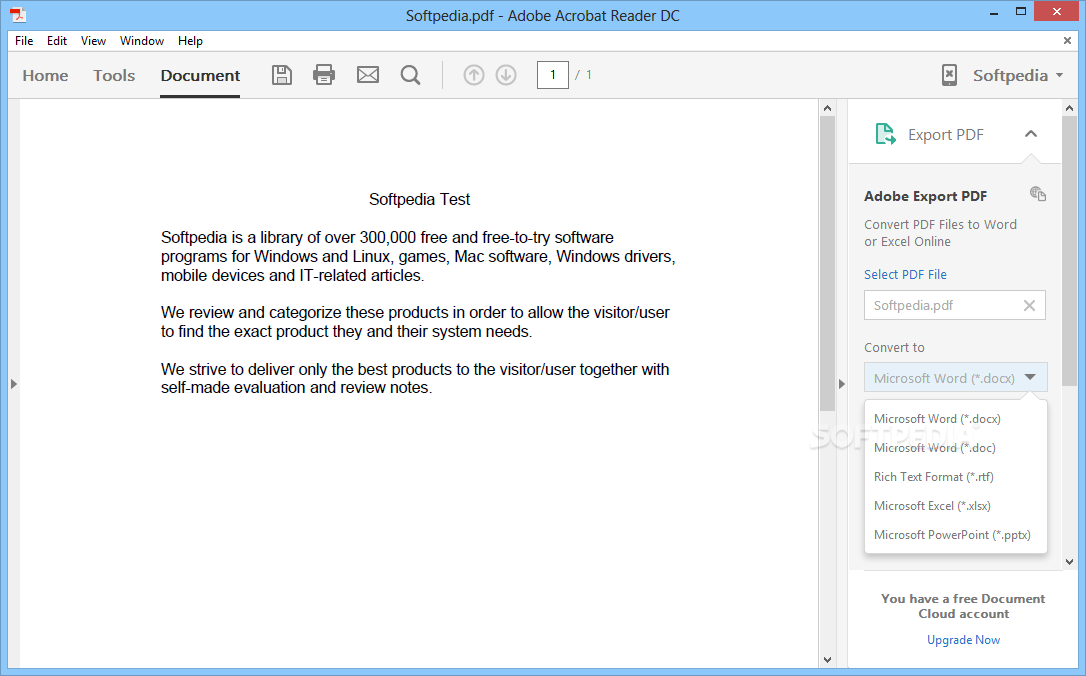
Task: Click document scrollbar down arrow
Action: click(x=827, y=659)
